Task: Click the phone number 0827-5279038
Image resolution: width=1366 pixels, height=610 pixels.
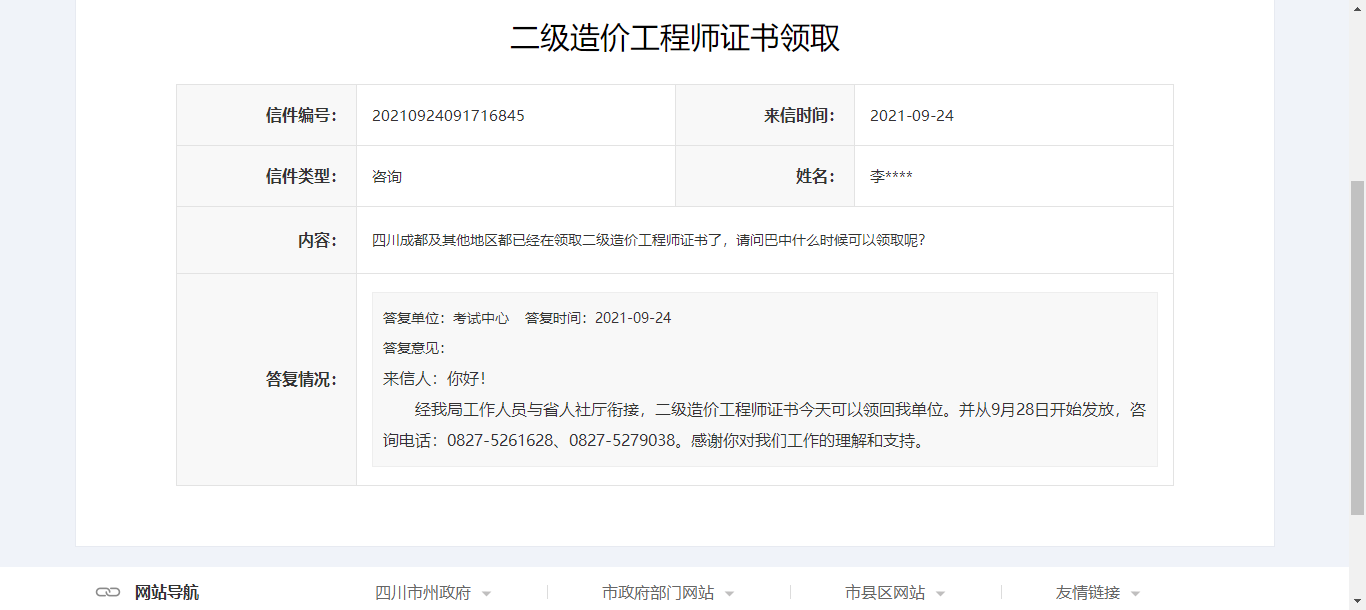Action: pyautogui.click(x=622, y=441)
